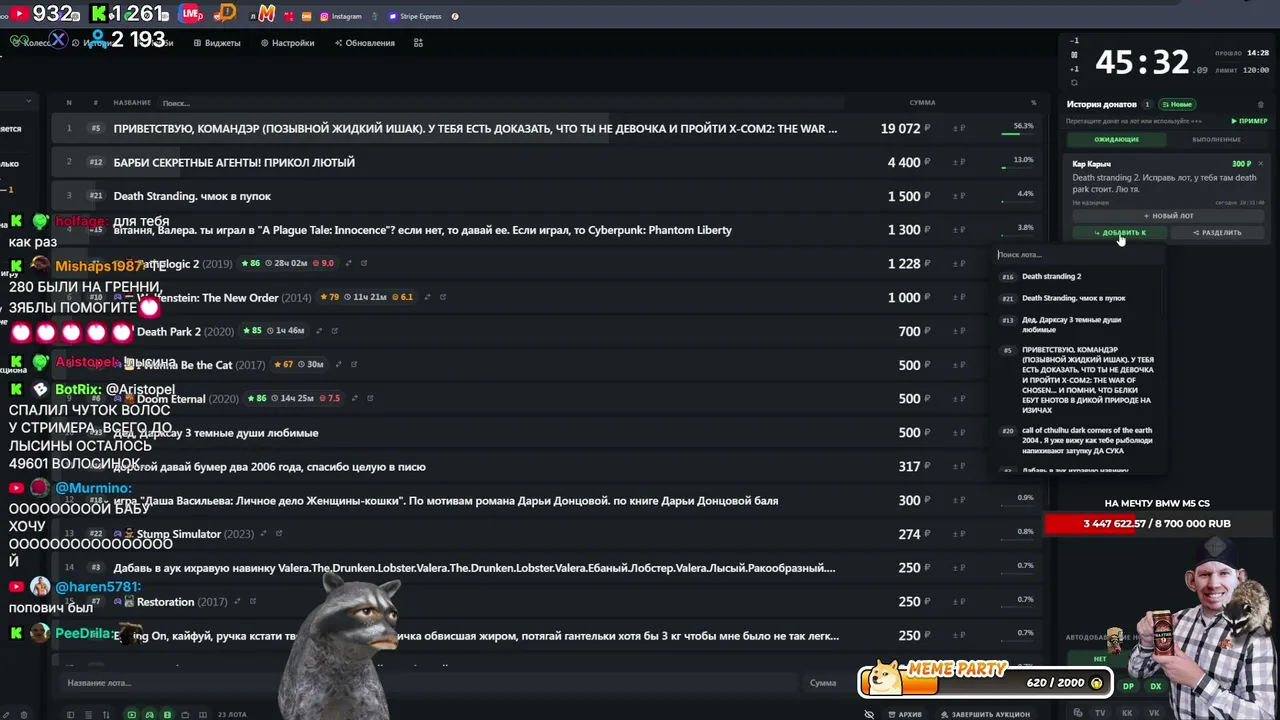Viewport: 1280px width, 720px height.
Task: Toggle the VK integration button
Action: (x=1154, y=713)
